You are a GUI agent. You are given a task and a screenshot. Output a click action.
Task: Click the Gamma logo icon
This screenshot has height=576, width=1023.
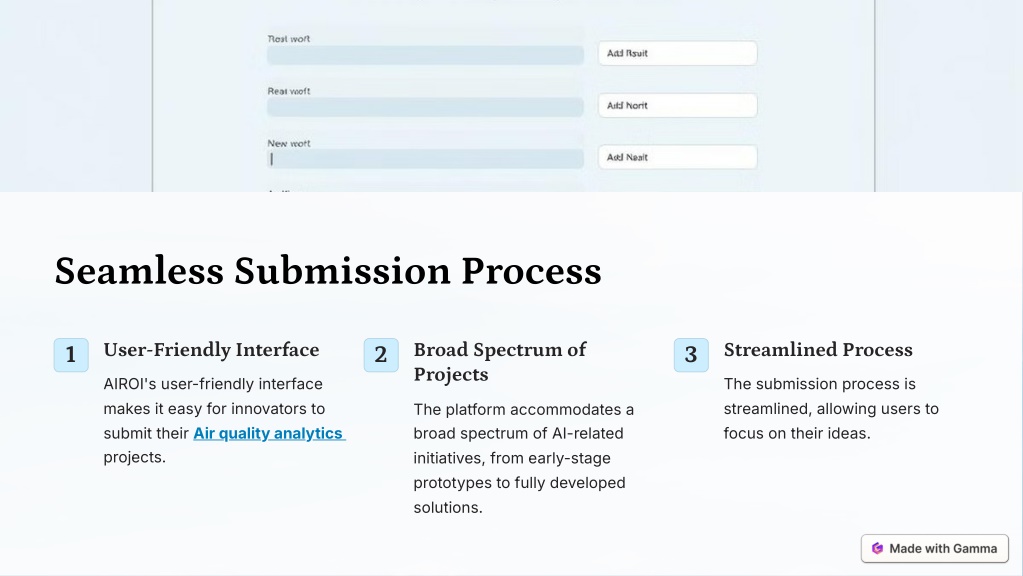[x=878, y=549]
